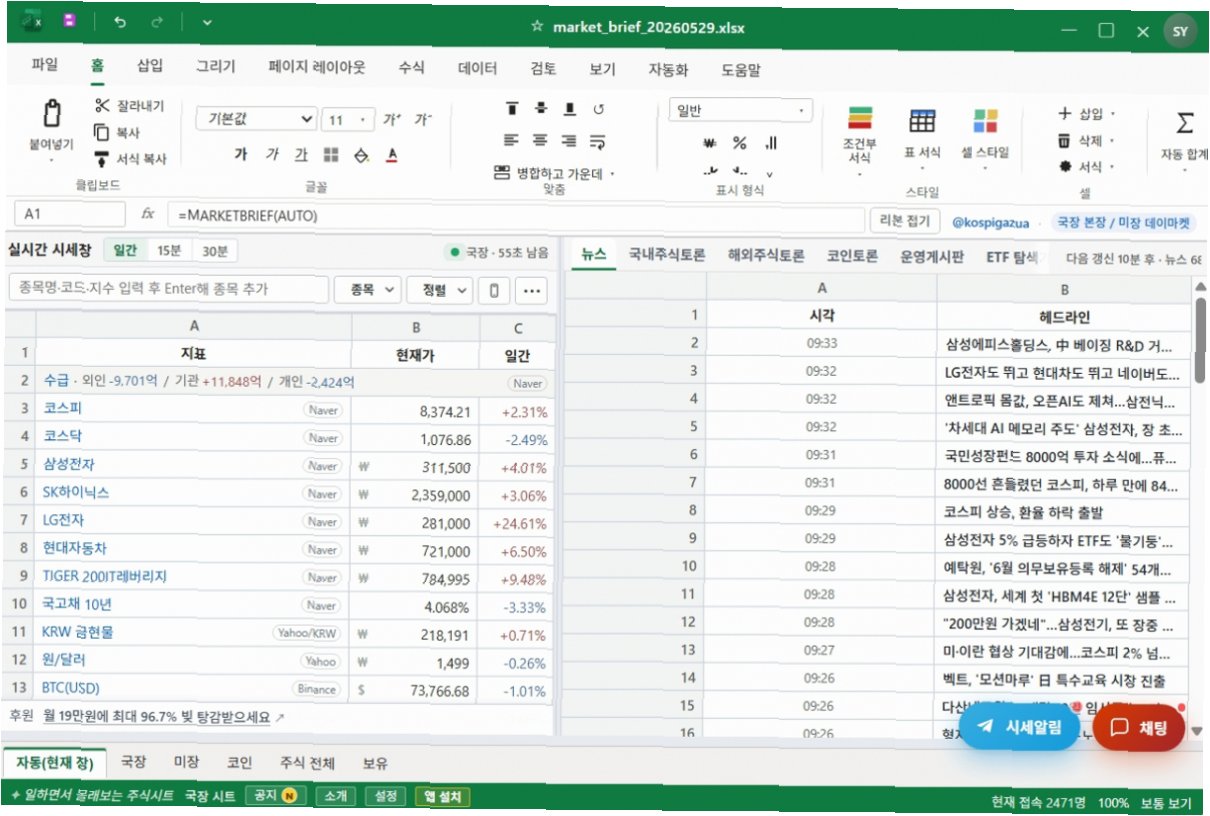This screenshot has width=1210, height=816.
Task: Click 서식 gear in cell group
Action: (x=1087, y=167)
